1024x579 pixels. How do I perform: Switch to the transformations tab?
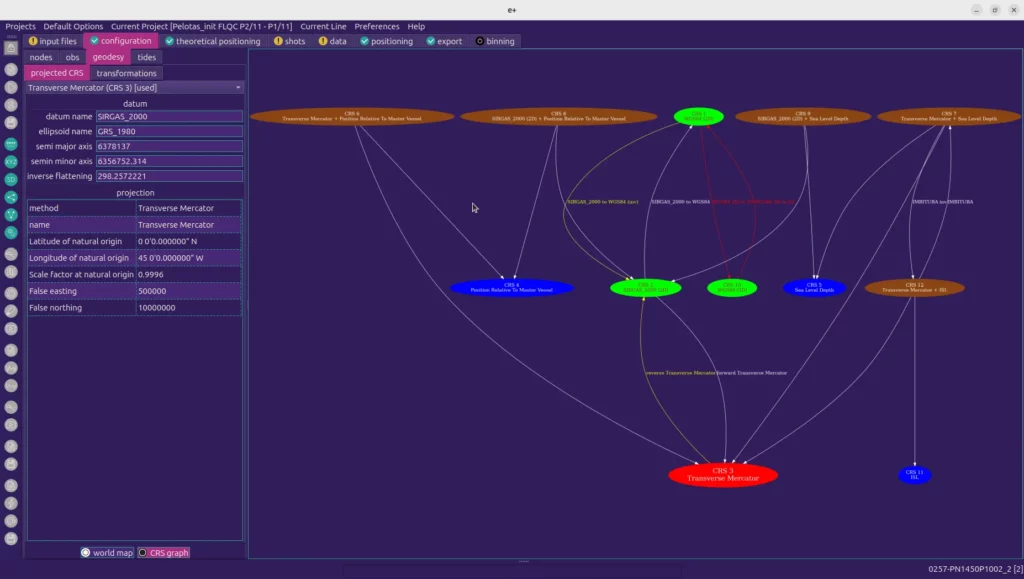(126, 73)
